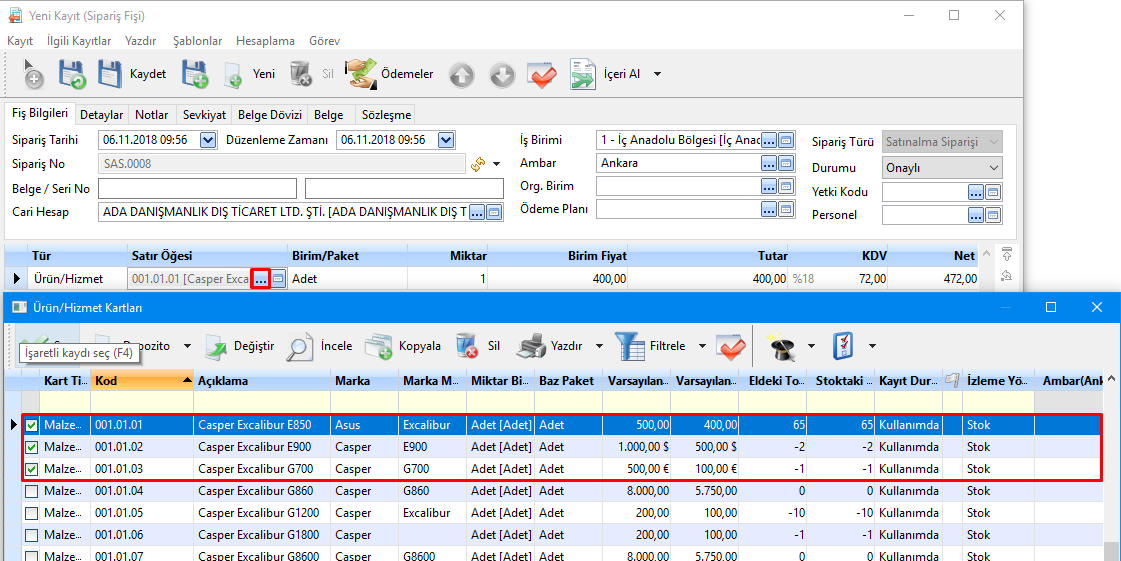Click the Belge / Seri No input field
Image resolution: width=1121 pixels, height=561 pixels.
pos(197,188)
